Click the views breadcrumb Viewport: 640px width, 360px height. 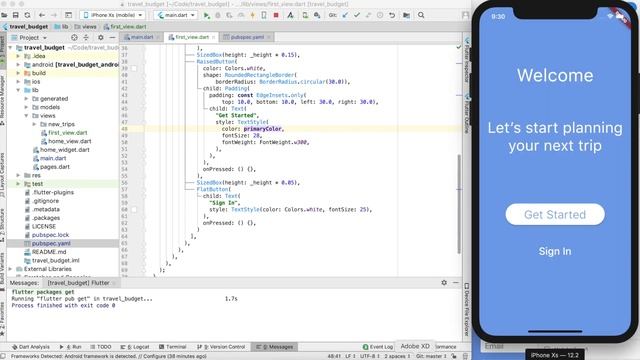tap(86, 27)
